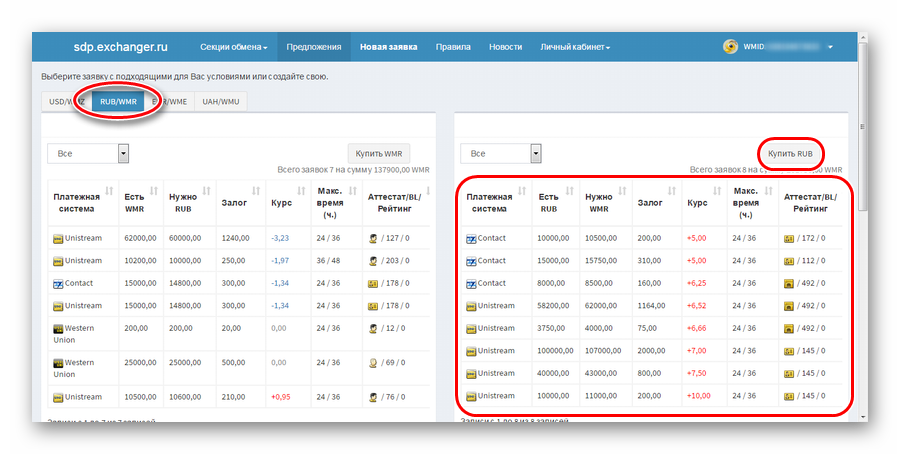Screen dimensions: 900x454
Task: Click the Unistream icon in the 107000,00 WMR row
Action: pyautogui.click(x=471, y=351)
